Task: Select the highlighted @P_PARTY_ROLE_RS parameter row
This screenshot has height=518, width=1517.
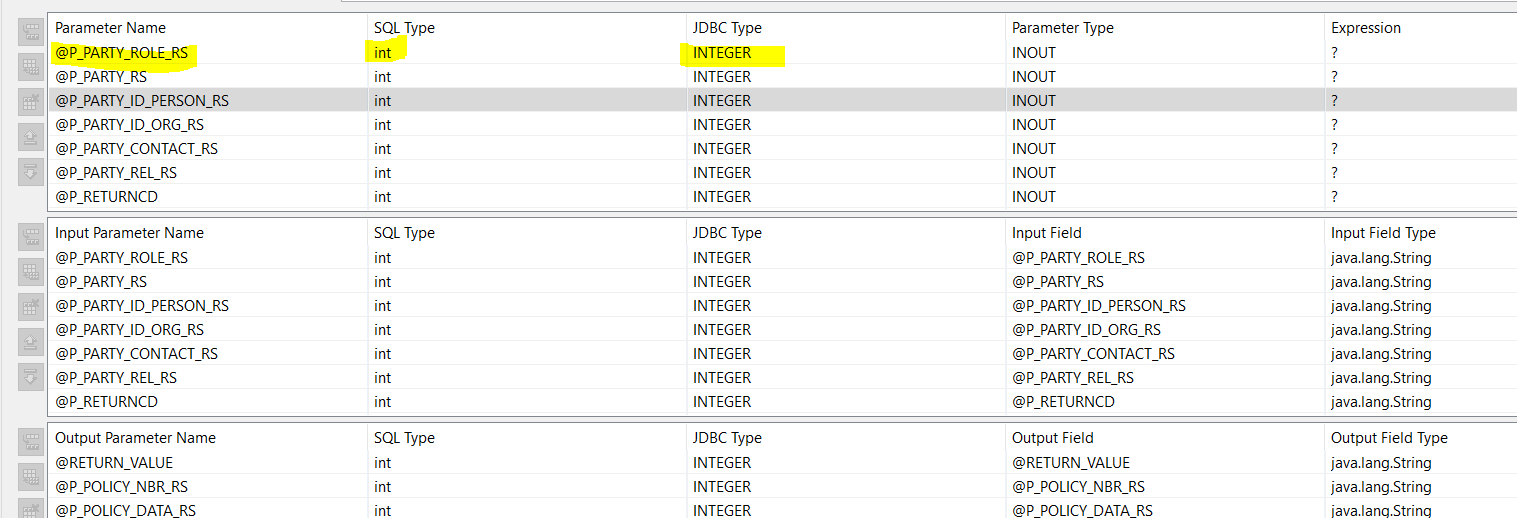Action: point(122,53)
